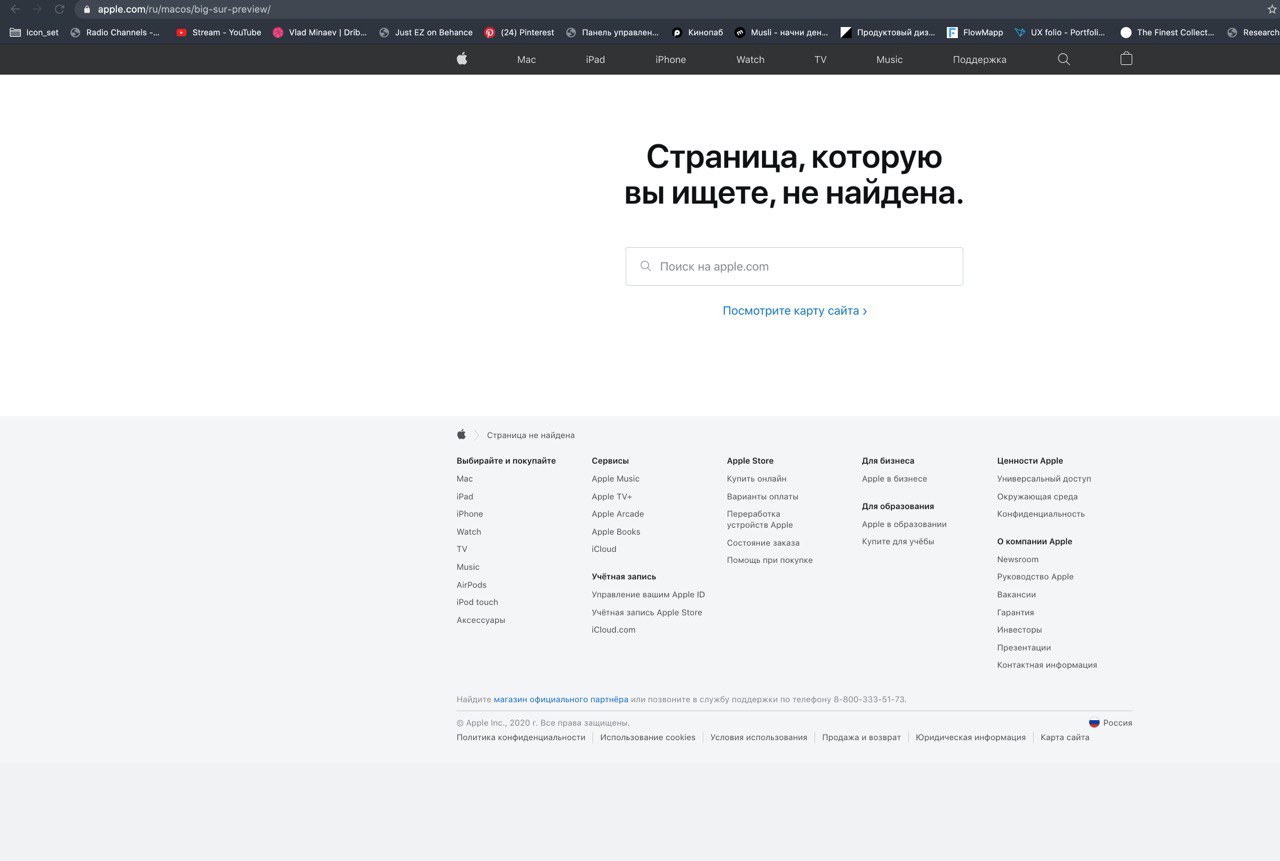This screenshot has height=861, width=1280.
Task: Open Состояние заказа footer link
Action: [x=763, y=543]
